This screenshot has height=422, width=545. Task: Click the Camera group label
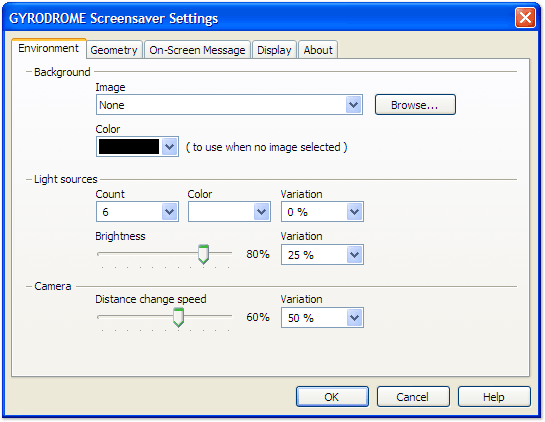[53, 286]
